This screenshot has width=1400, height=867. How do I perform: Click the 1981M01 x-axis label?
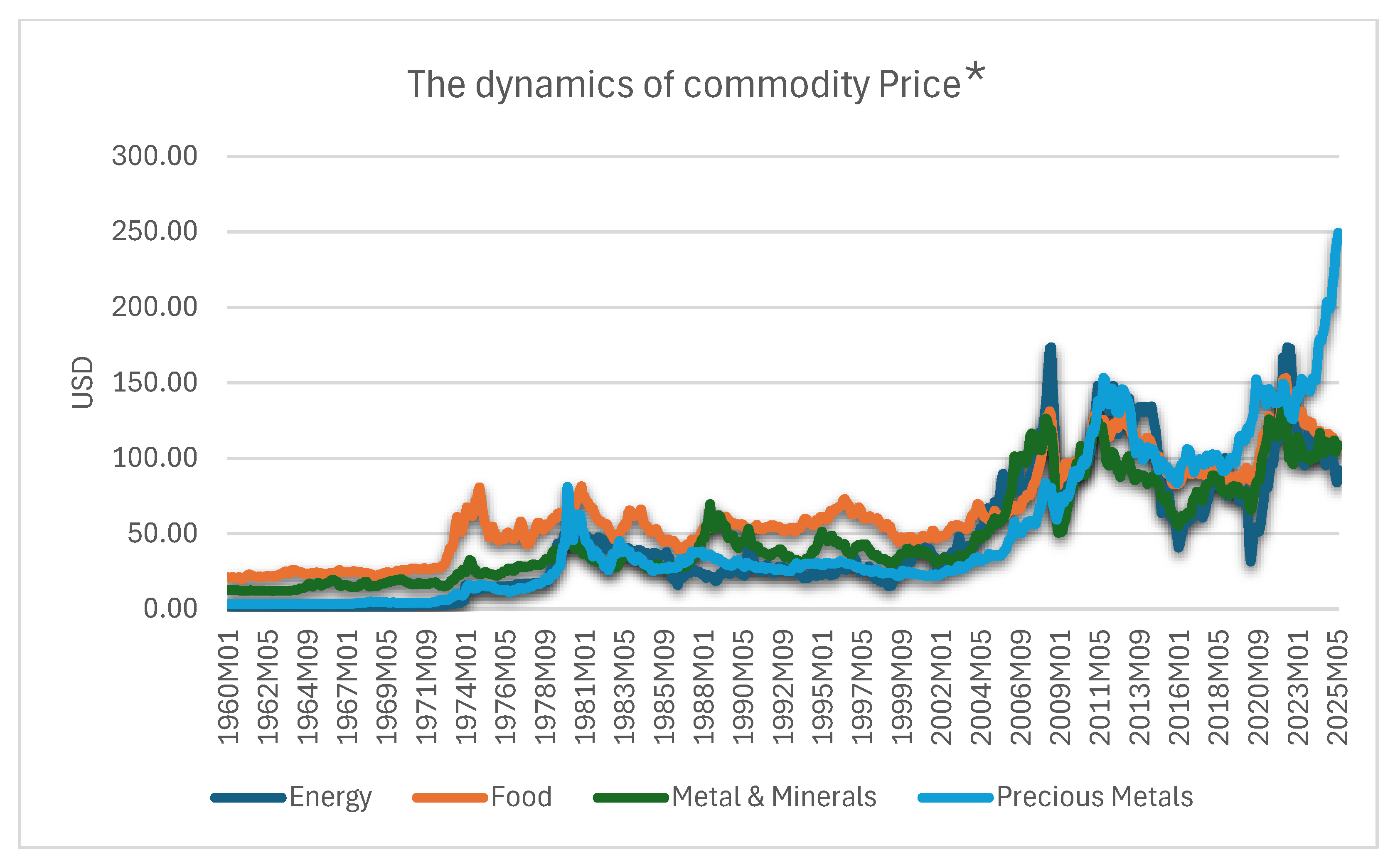pos(586,687)
